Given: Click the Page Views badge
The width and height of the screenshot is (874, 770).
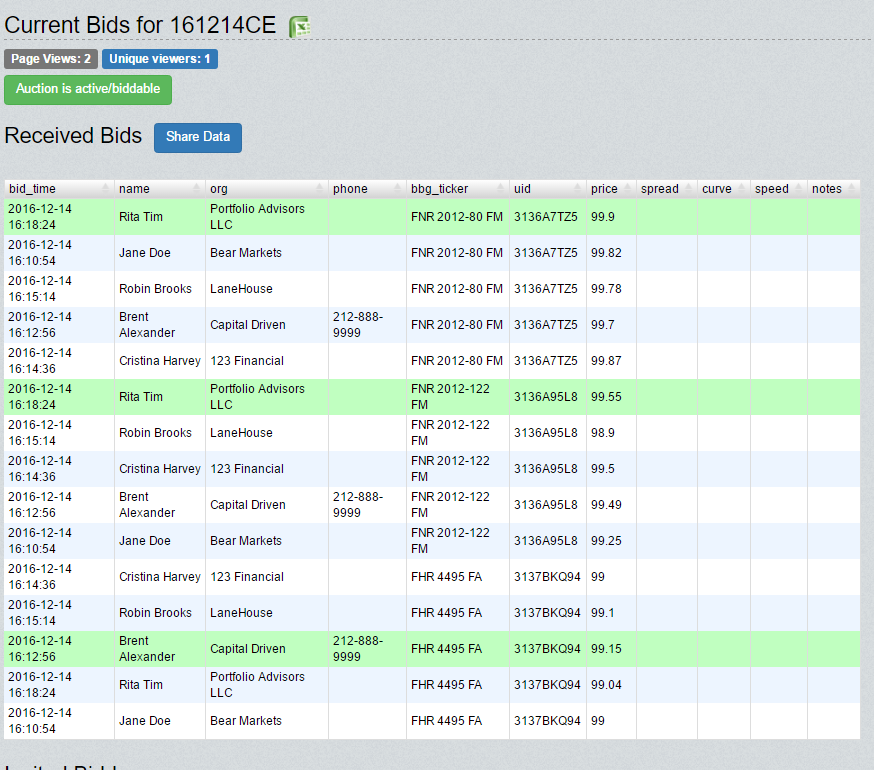Looking at the screenshot, I should [51, 59].
